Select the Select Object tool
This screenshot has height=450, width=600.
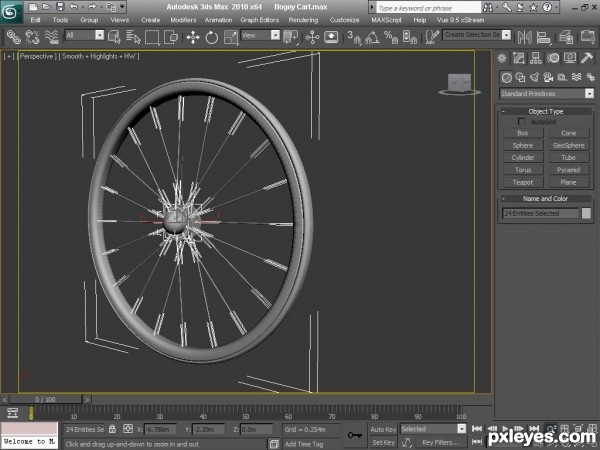point(114,37)
